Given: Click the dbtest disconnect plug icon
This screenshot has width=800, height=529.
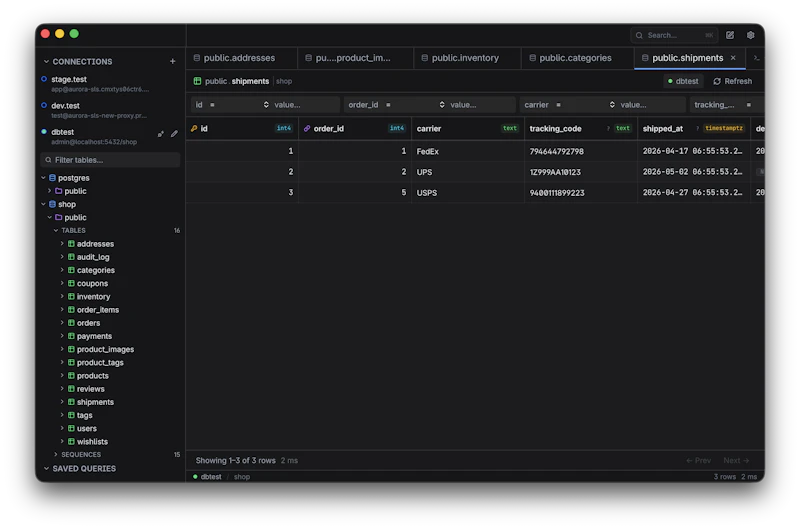Looking at the screenshot, I should pyautogui.click(x=161, y=134).
